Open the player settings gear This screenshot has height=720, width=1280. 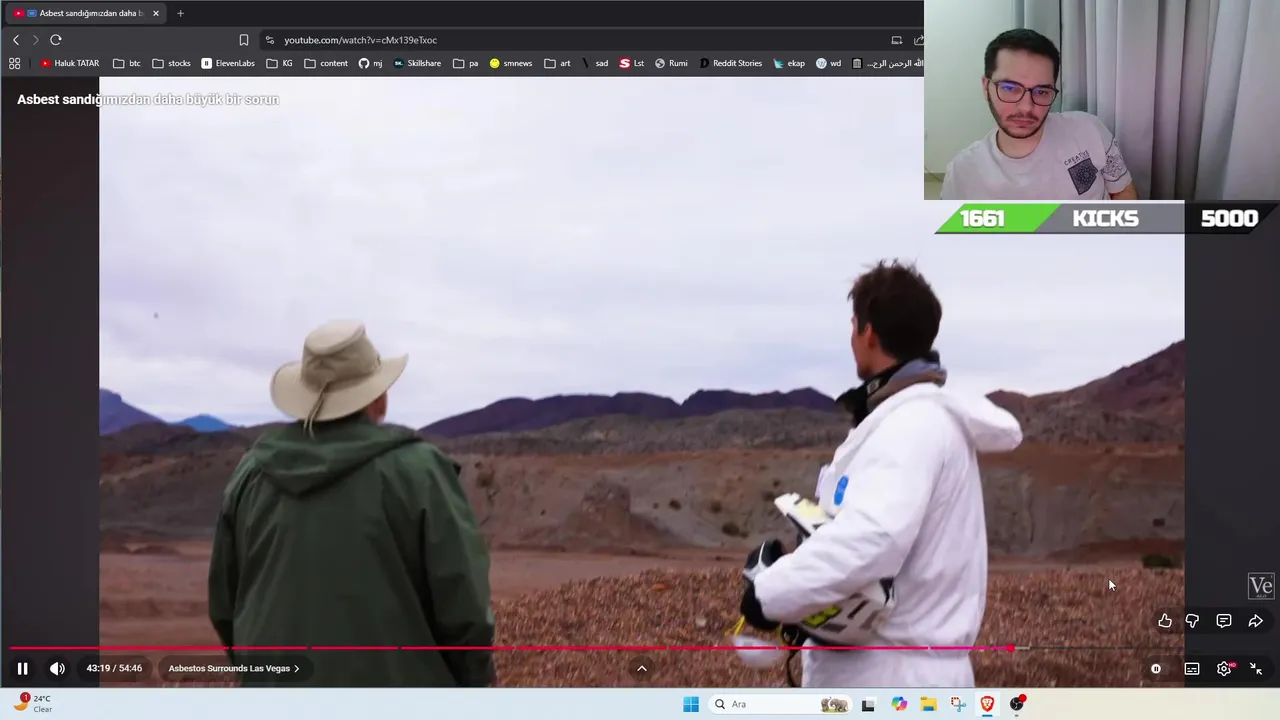click(x=1224, y=669)
